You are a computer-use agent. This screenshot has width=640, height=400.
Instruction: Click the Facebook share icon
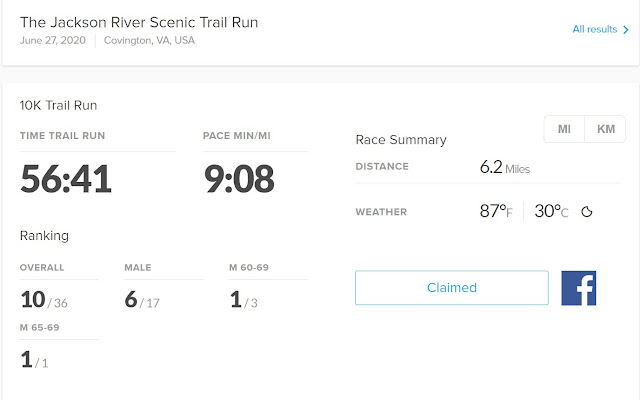pos(578,287)
